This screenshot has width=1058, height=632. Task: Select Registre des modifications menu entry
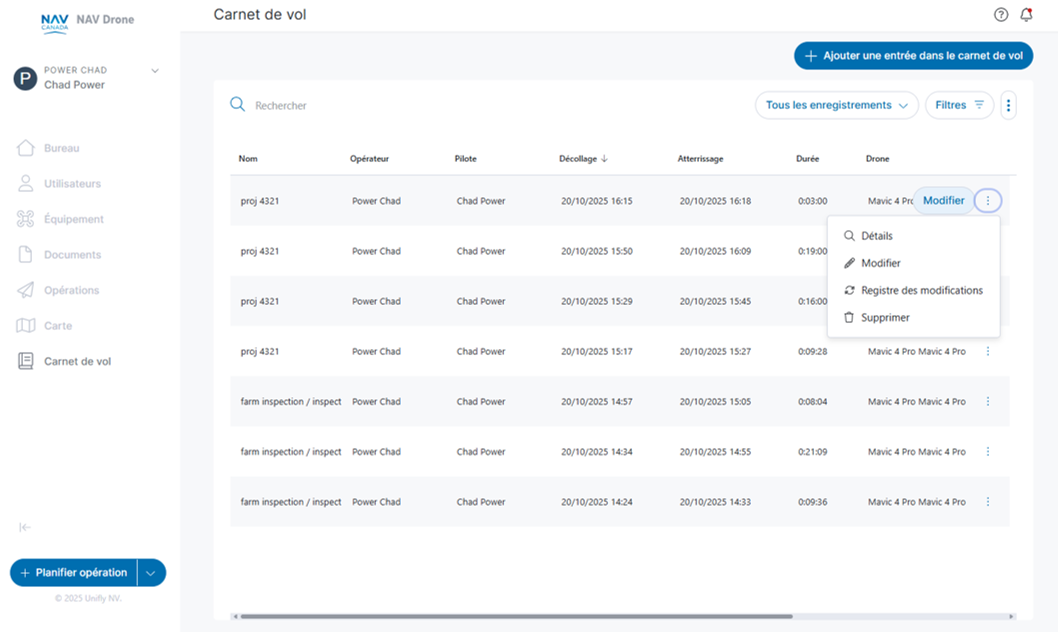click(x=921, y=290)
